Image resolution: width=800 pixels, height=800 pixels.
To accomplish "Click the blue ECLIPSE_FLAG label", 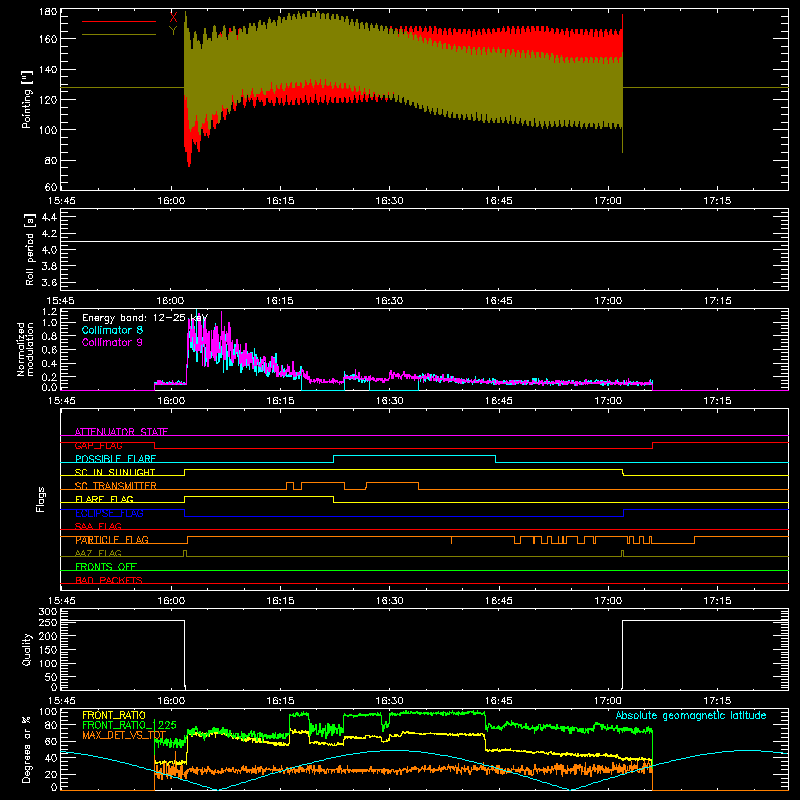I will pyautogui.click(x=109, y=513).
